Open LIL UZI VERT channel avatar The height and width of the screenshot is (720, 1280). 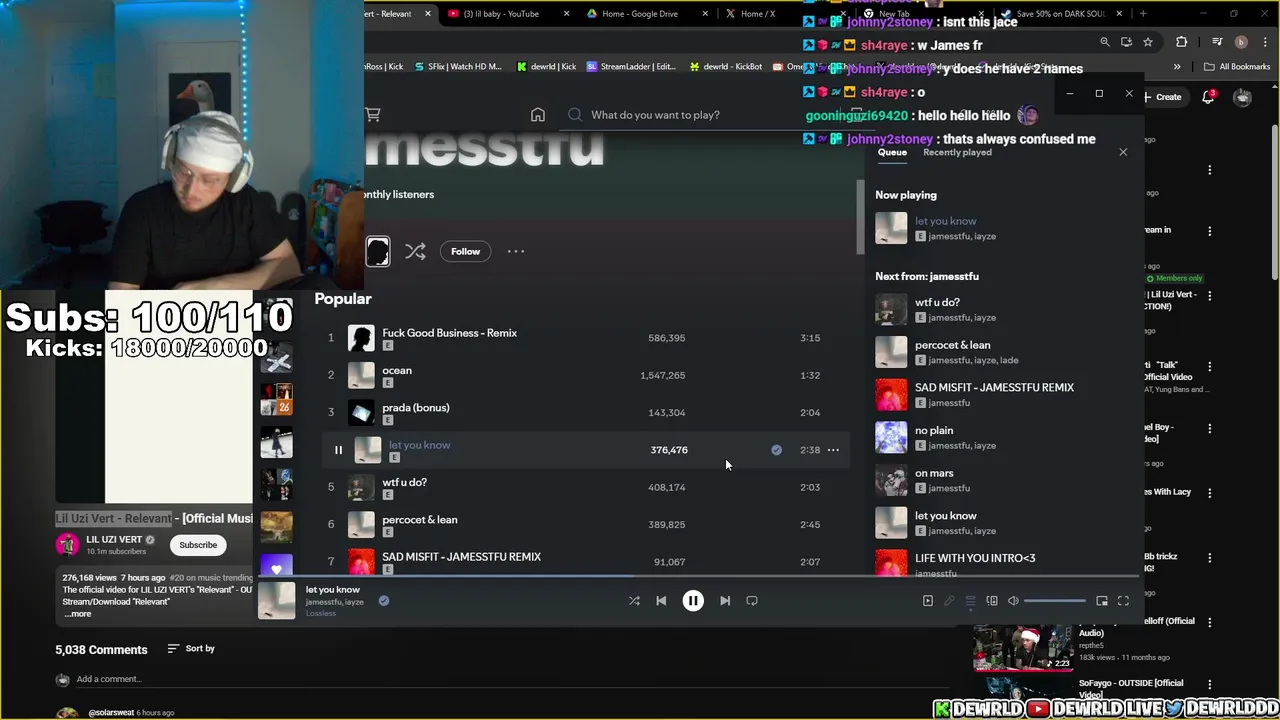click(67, 545)
